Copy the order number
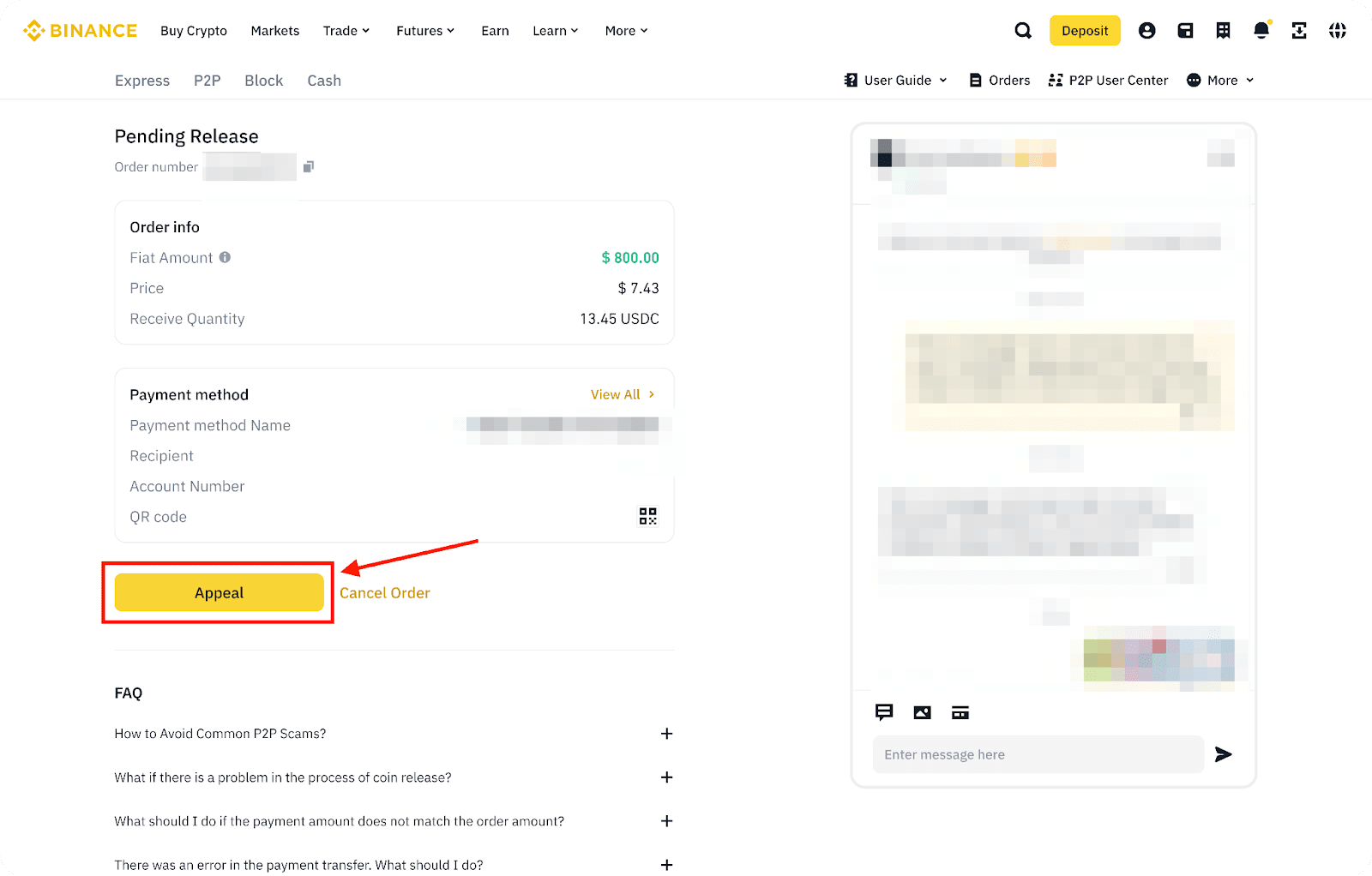This screenshot has height=876, width=1372. click(309, 166)
